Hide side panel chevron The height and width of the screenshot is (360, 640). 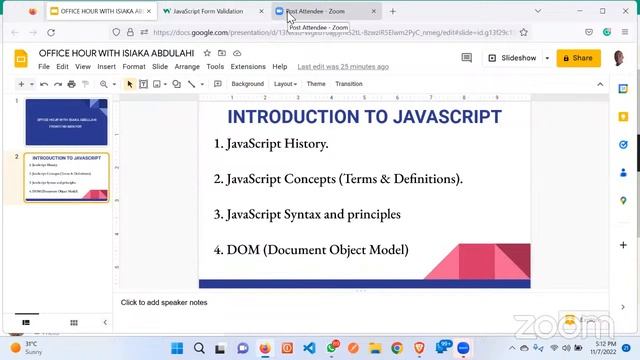623,307
